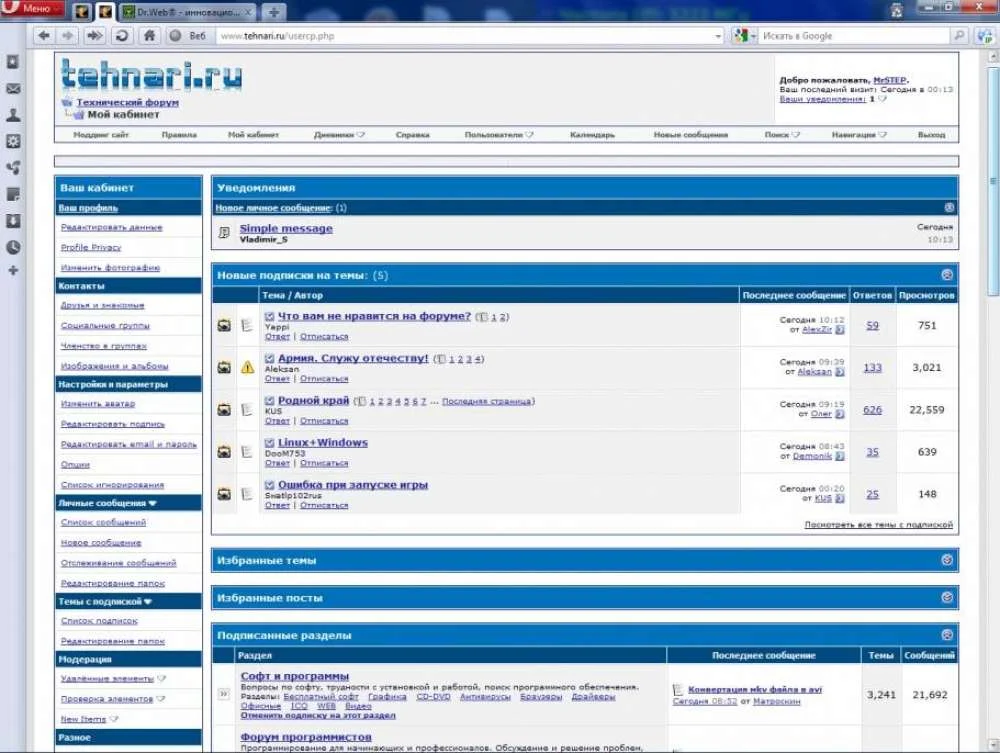Image resolution: width=1000 pixels, height=753 pixels.
Task: Open the Unite share panel in sidebar
Action: click(13, 168)
